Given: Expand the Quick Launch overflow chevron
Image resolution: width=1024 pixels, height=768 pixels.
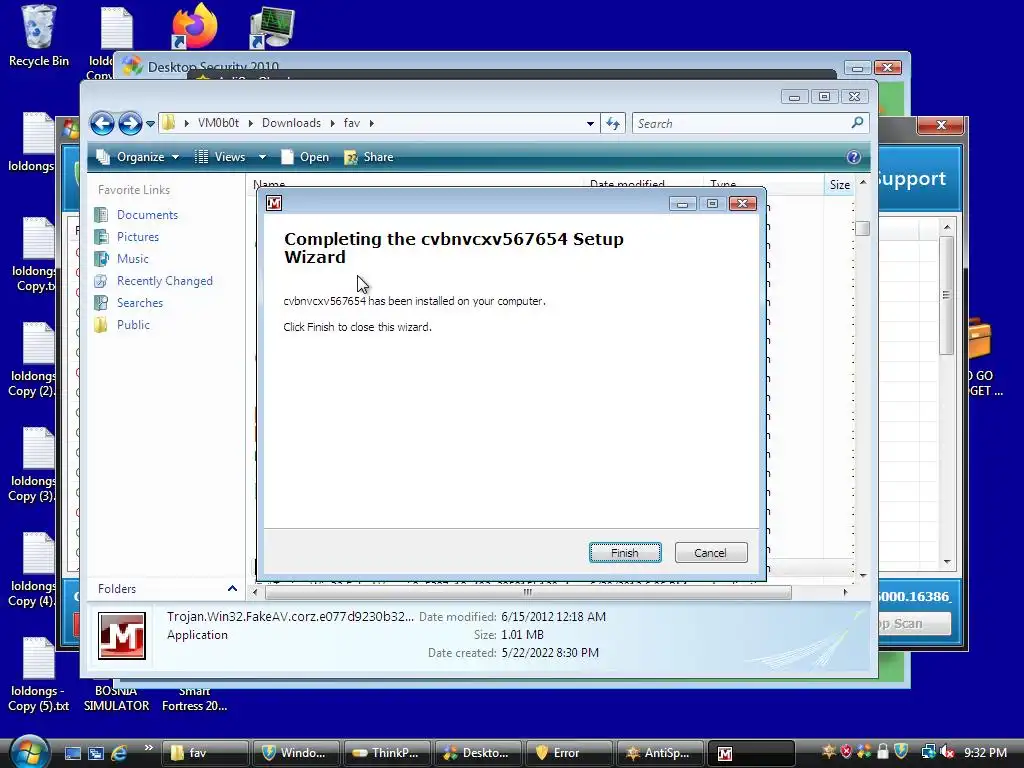Looking at the screenshot, I should [148, 748].
